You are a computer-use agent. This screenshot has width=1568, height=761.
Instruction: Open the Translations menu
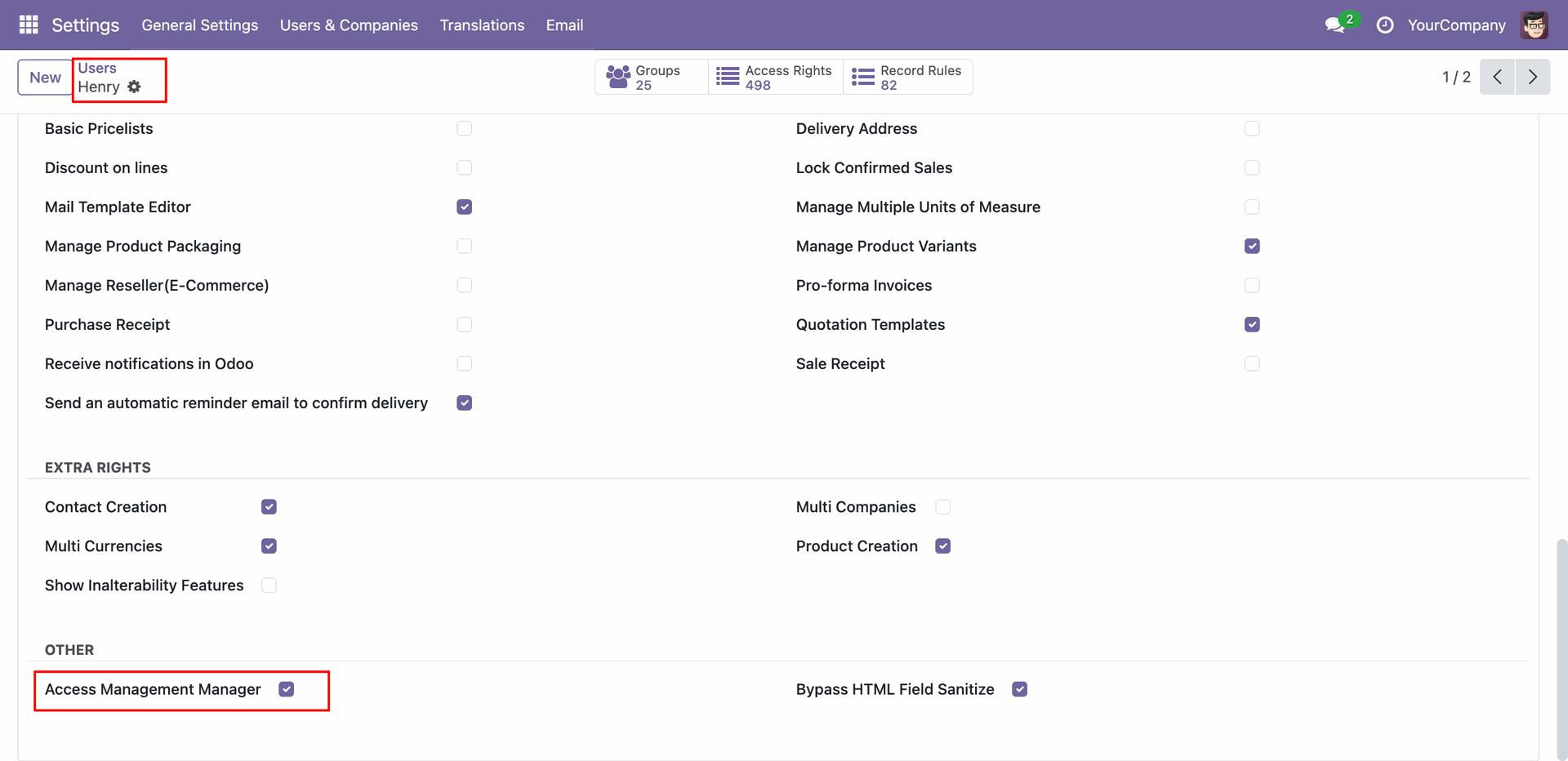tap(482, 25)
